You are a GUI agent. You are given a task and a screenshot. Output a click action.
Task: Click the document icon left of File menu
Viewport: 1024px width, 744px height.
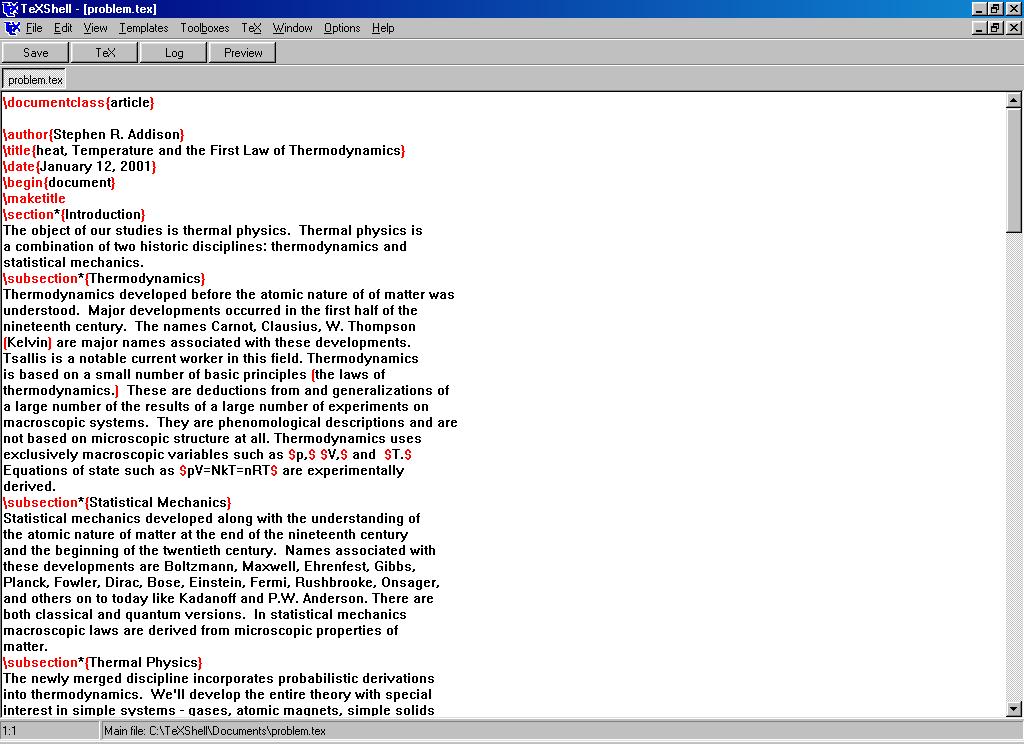[10, 28]
